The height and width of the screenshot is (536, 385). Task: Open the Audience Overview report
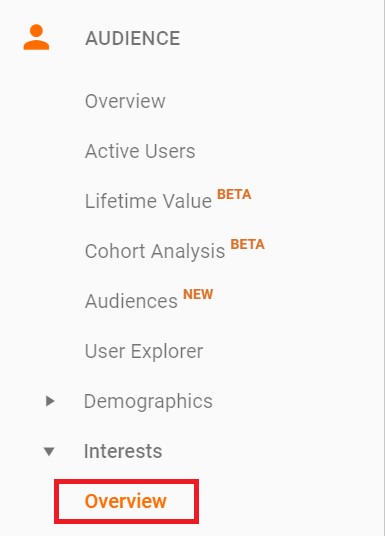(125, 101)
